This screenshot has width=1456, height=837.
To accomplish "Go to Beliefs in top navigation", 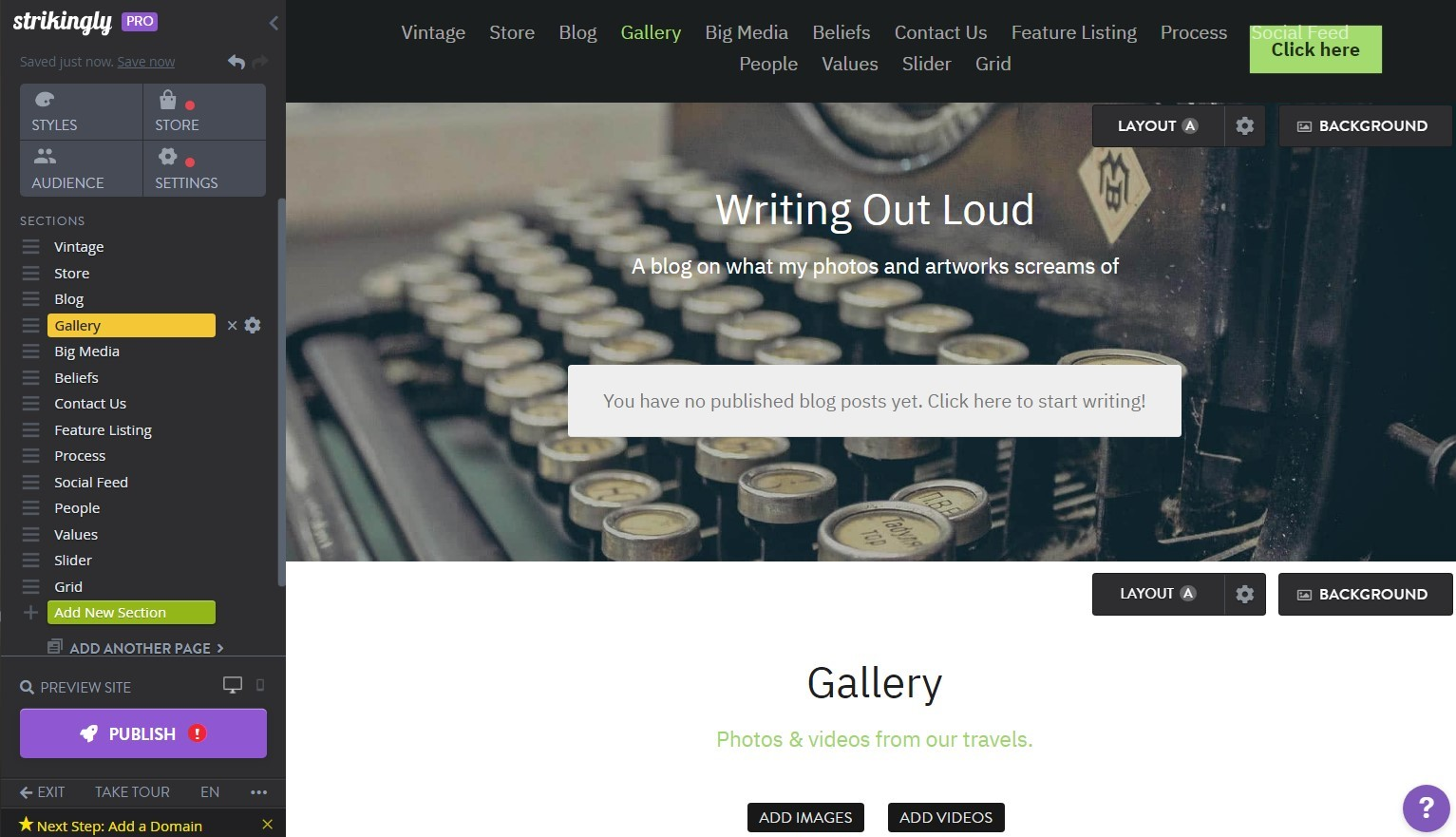I will (841, 32).
